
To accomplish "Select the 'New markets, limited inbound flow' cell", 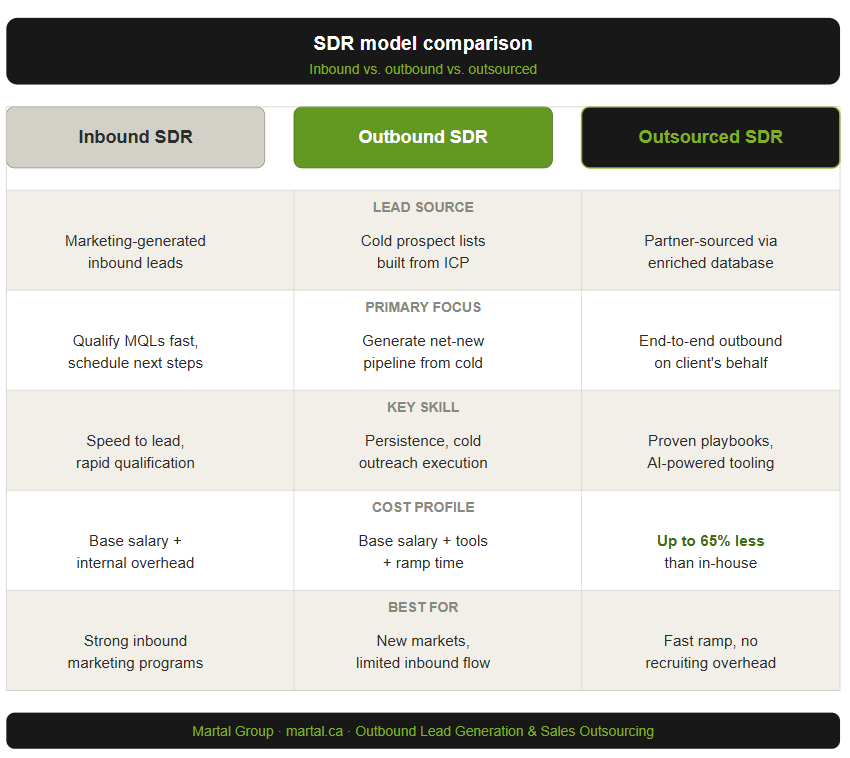I will click(422, 652).
